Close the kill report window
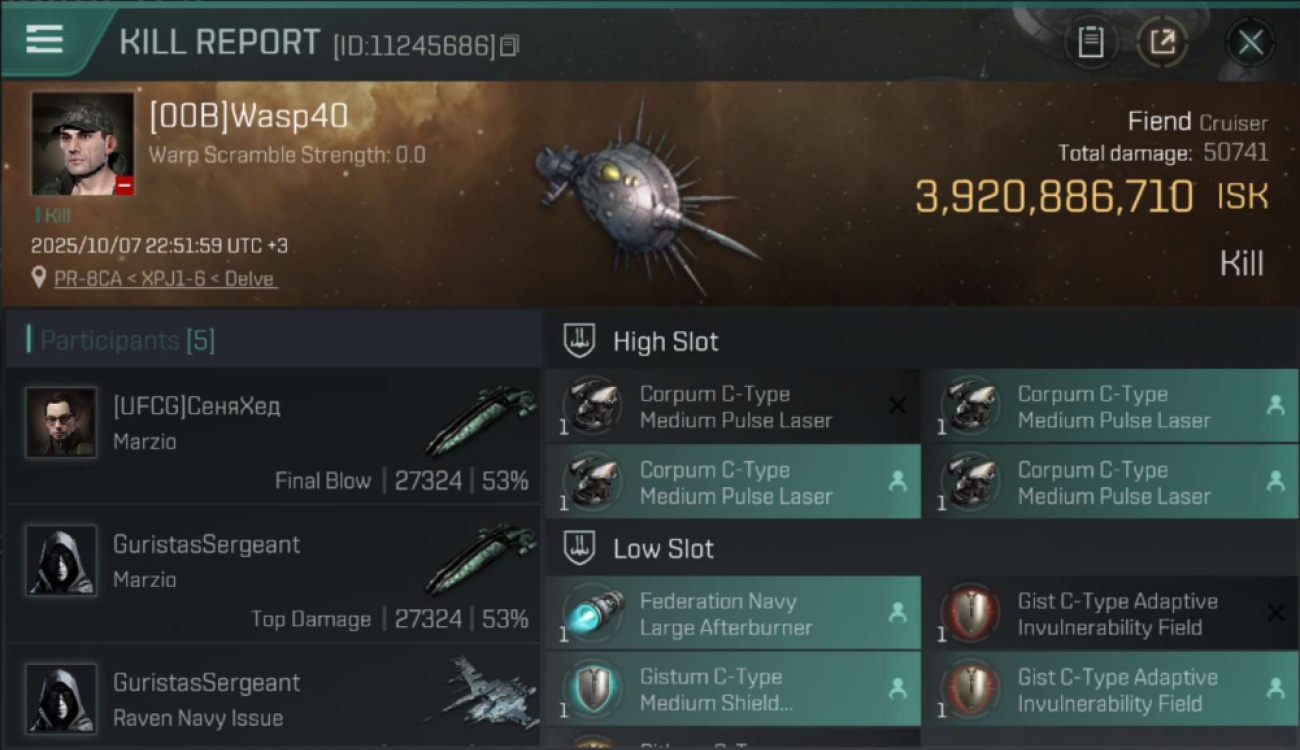This screenshot has width=1300, height=750. (1250, 42)
